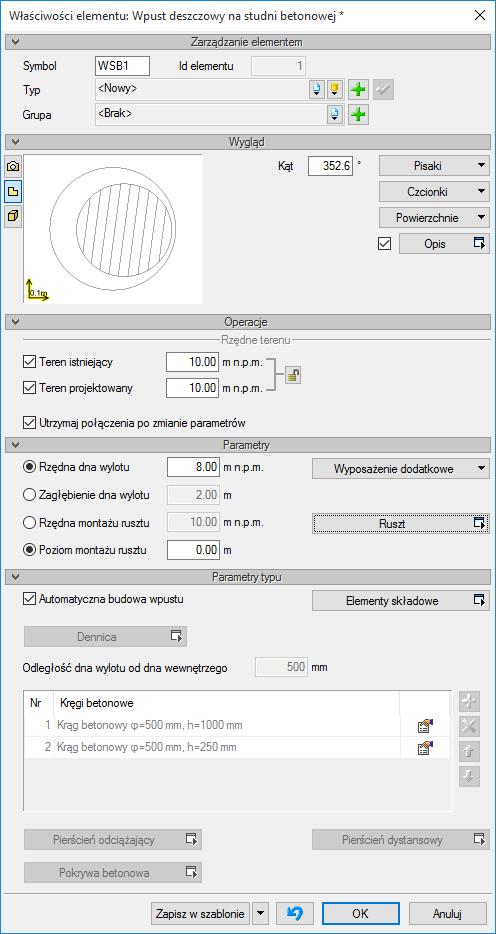Click the move ring up arrow icon

[x=470, y=752]
